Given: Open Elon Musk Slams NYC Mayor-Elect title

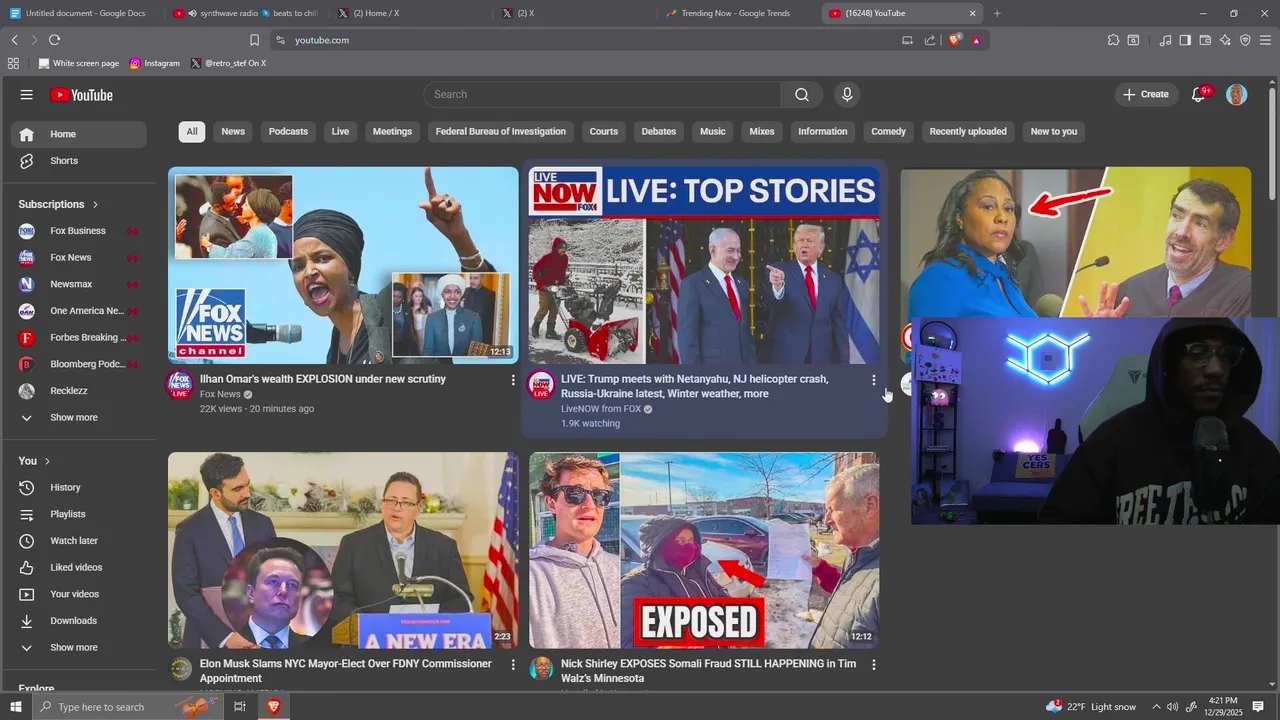Looking at the screenshot, I should click(x=346, y=671).
